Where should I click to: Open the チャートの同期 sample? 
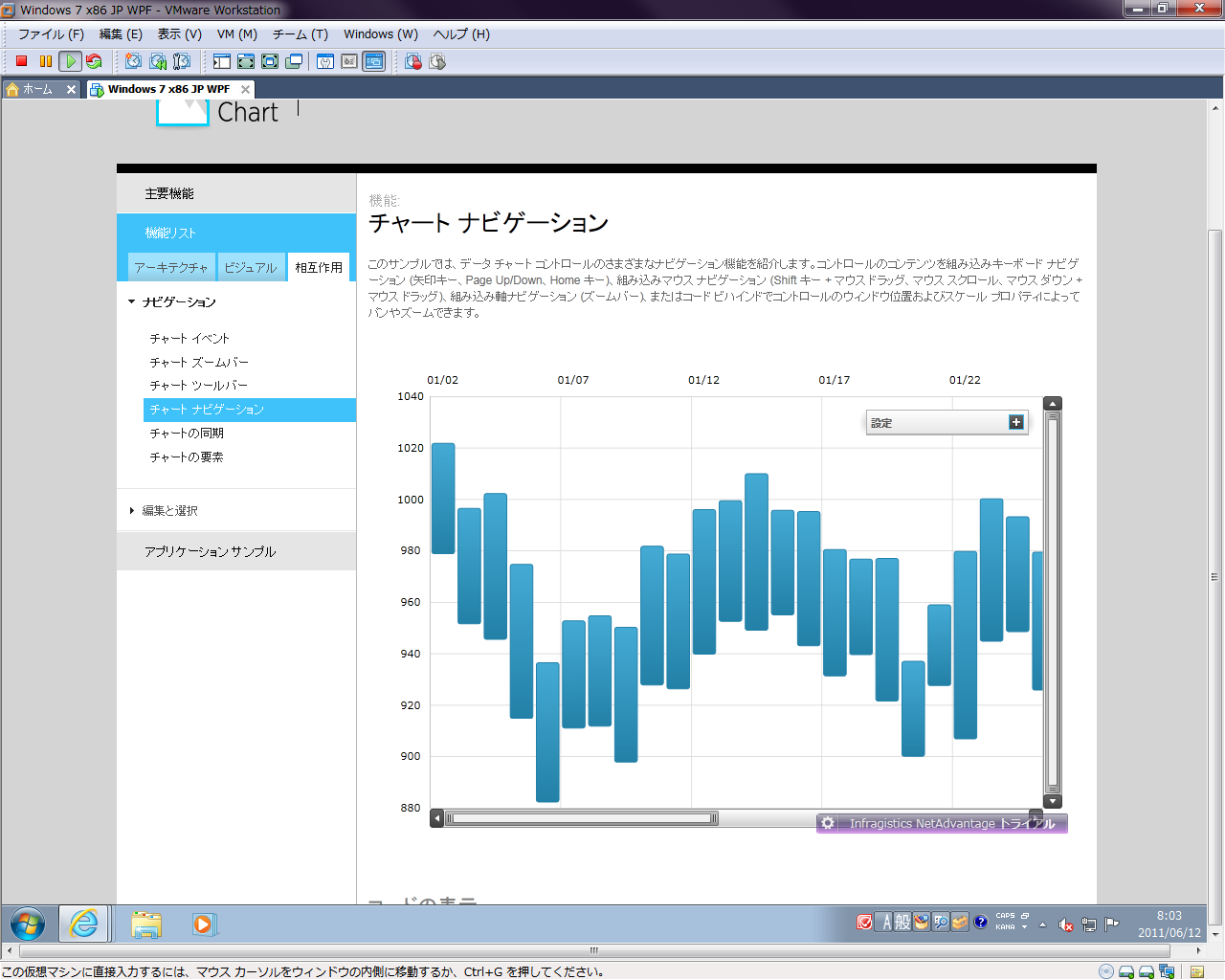(187, 433)
